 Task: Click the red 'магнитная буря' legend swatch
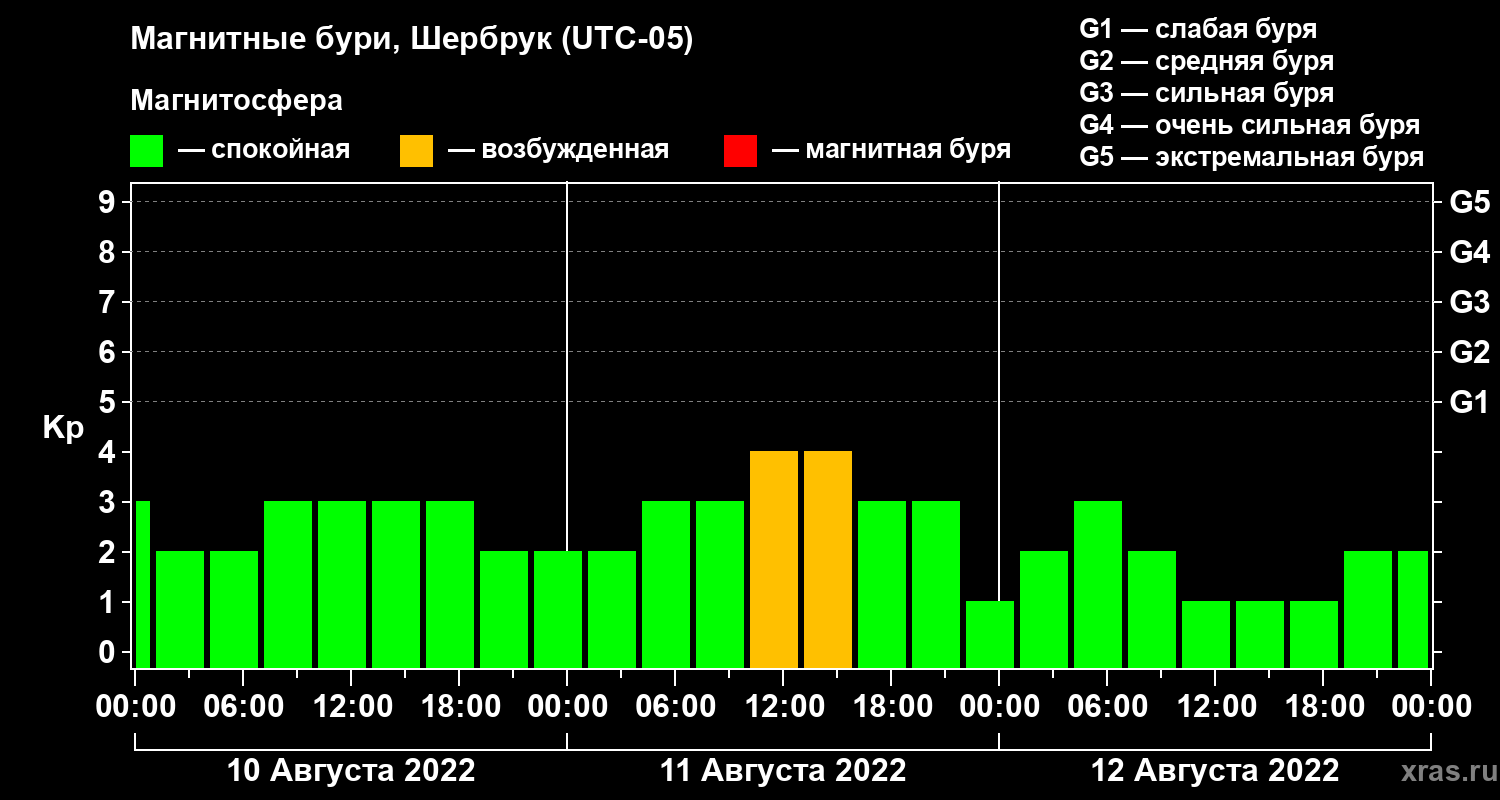pos(740,151)
